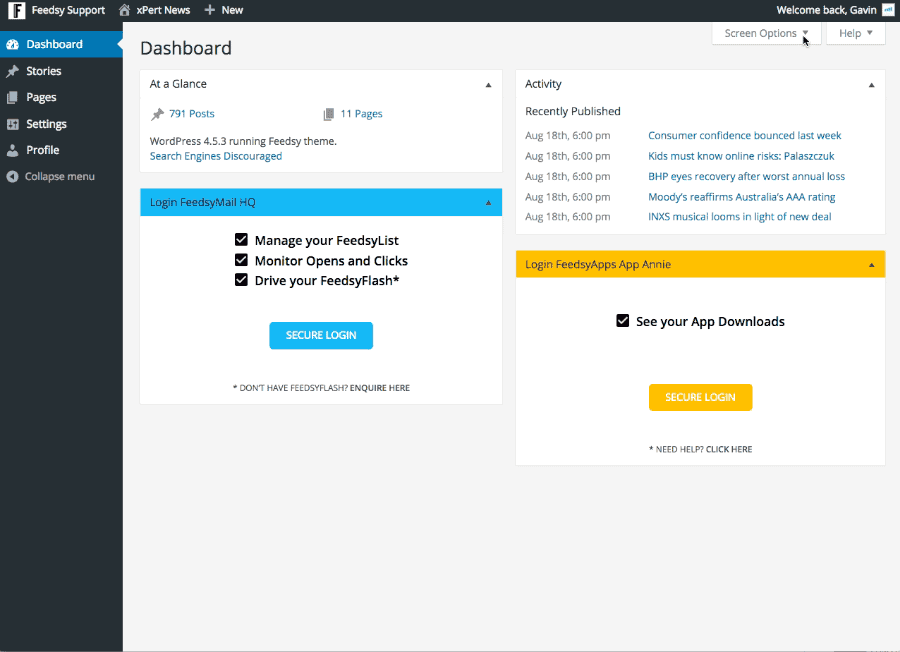The height and width of the screenshot is (652, 900).
Task: Open the Screen Options dropdown
Action: point(766,33)
